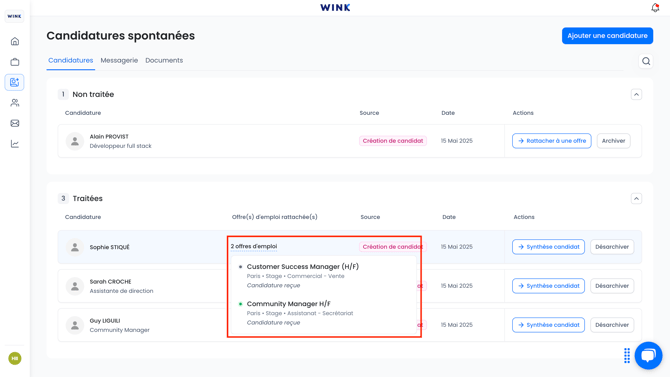
Task: Expand the 2 offres d'emploi link
Action: [x=254, y=246]
